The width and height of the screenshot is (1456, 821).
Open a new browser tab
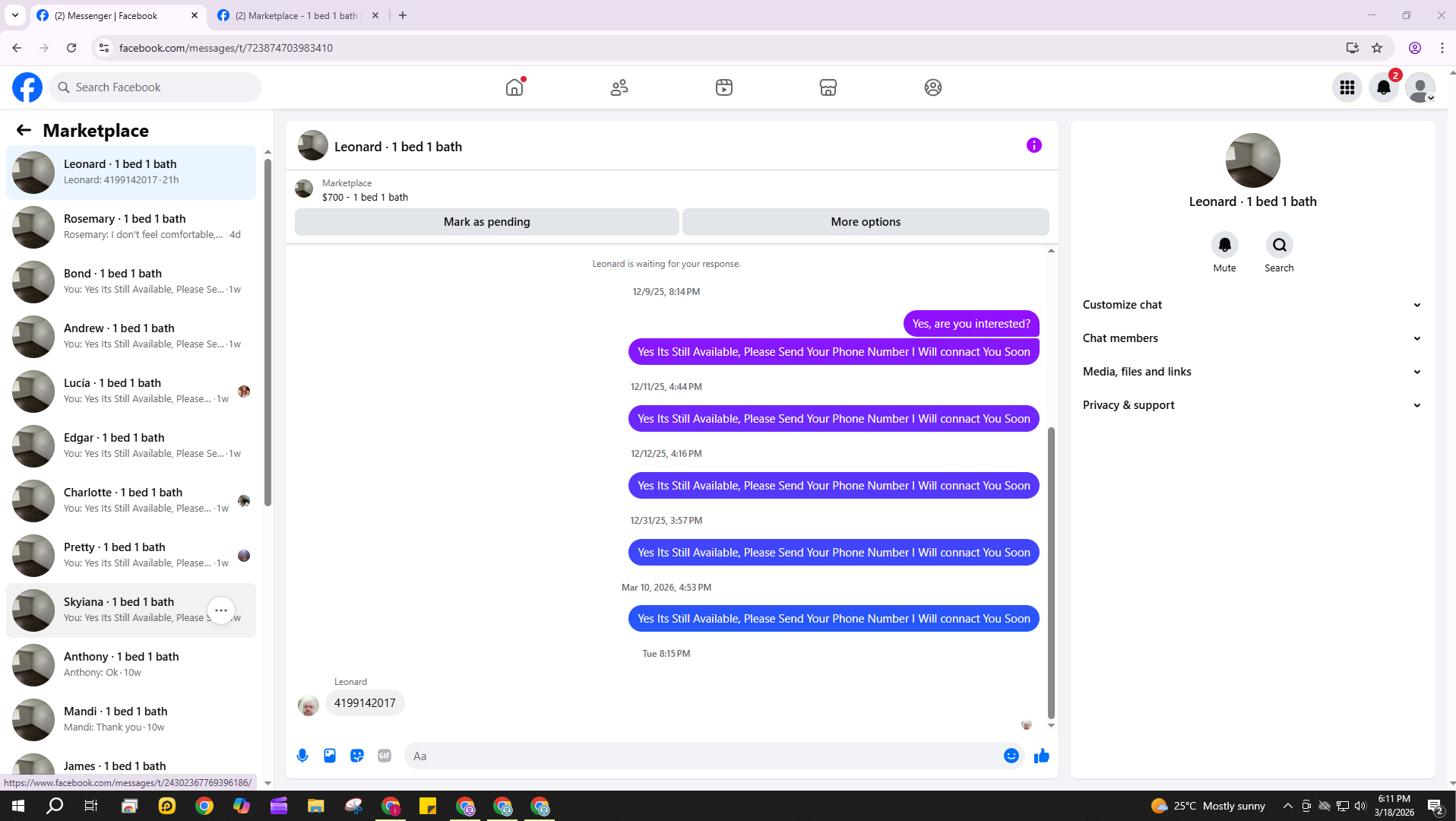pyautogui.click(x=403, y=15)
